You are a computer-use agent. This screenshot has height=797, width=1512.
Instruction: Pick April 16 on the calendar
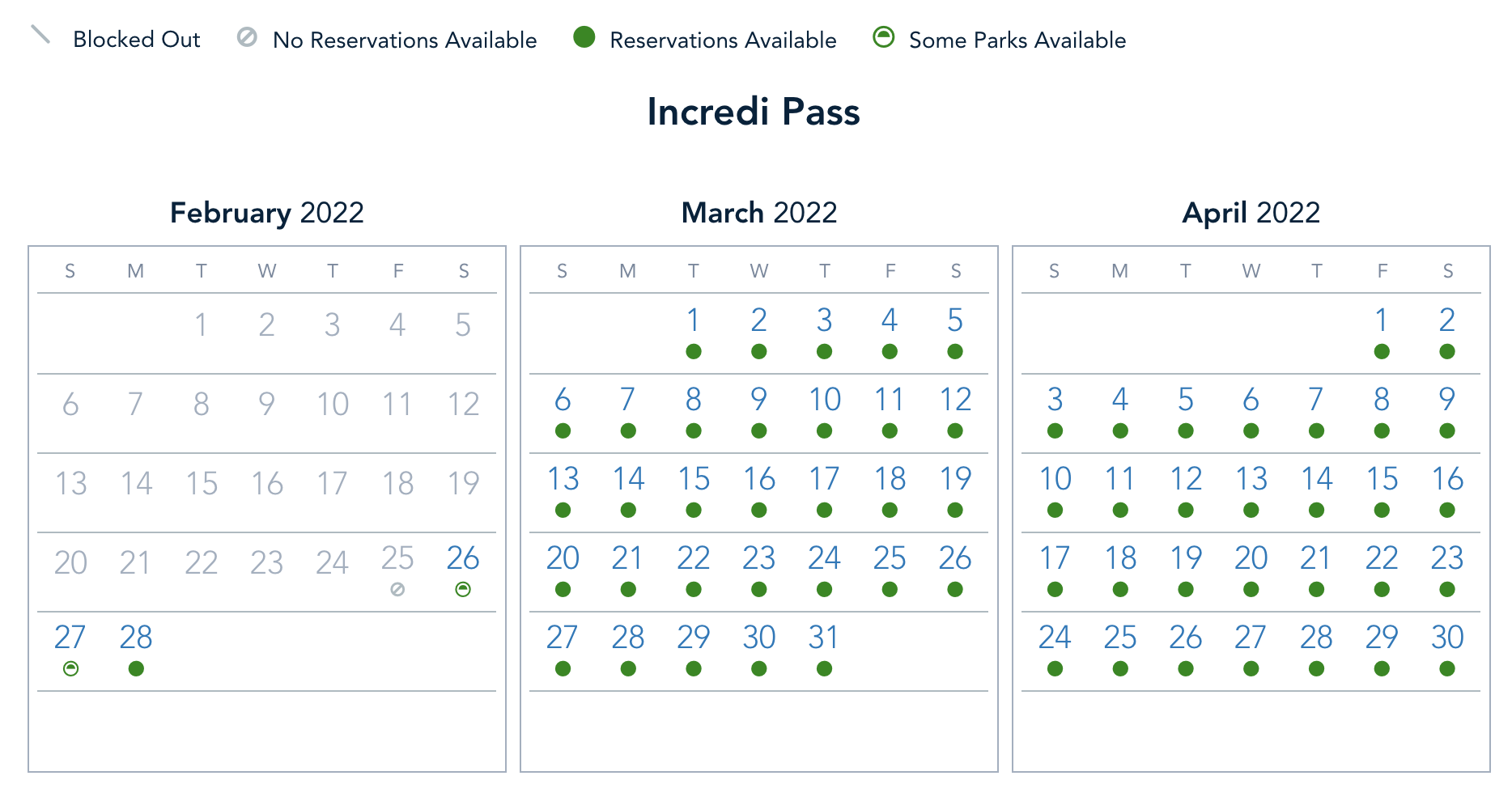pyautogui.click(x=1447, y=479)
